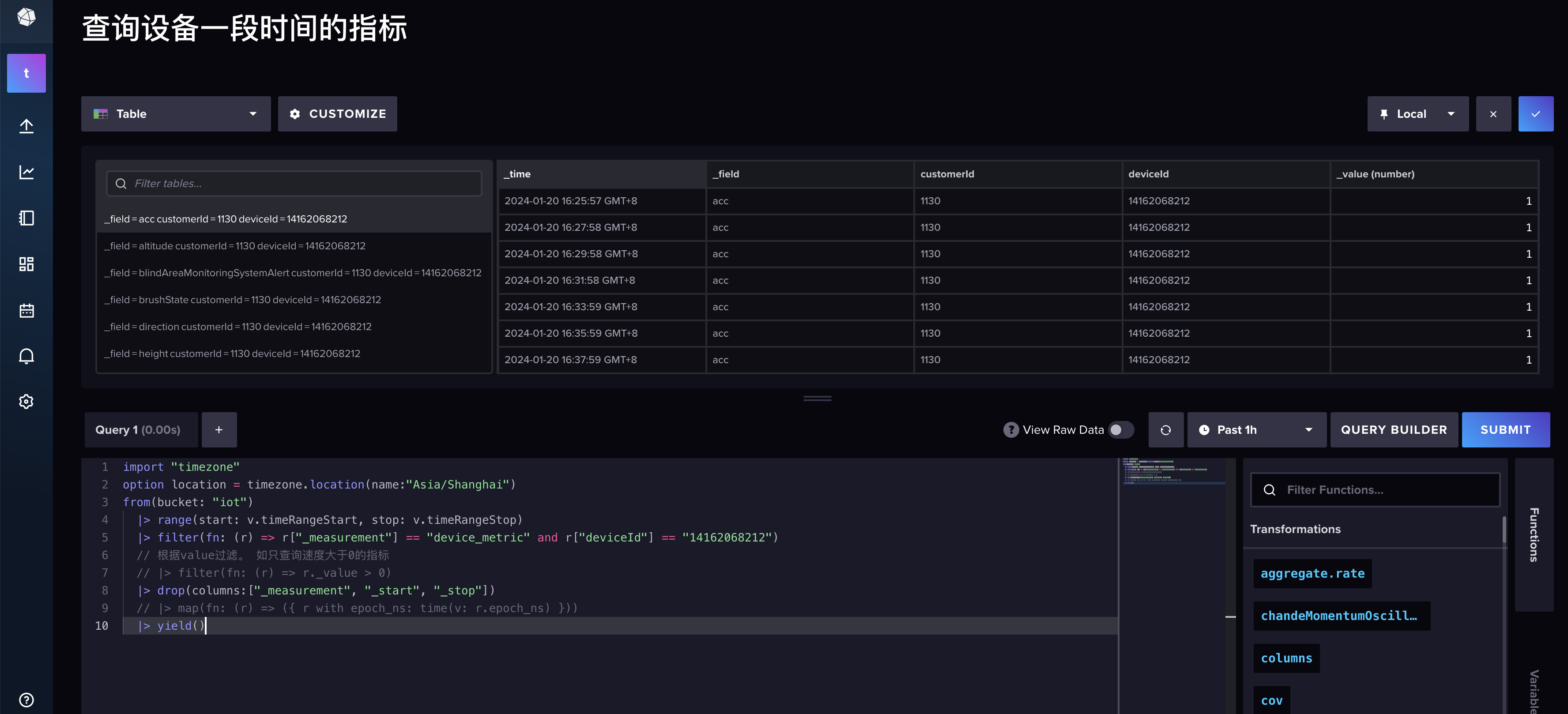
Task: Select the Query 1 tab
Action: 141,430
